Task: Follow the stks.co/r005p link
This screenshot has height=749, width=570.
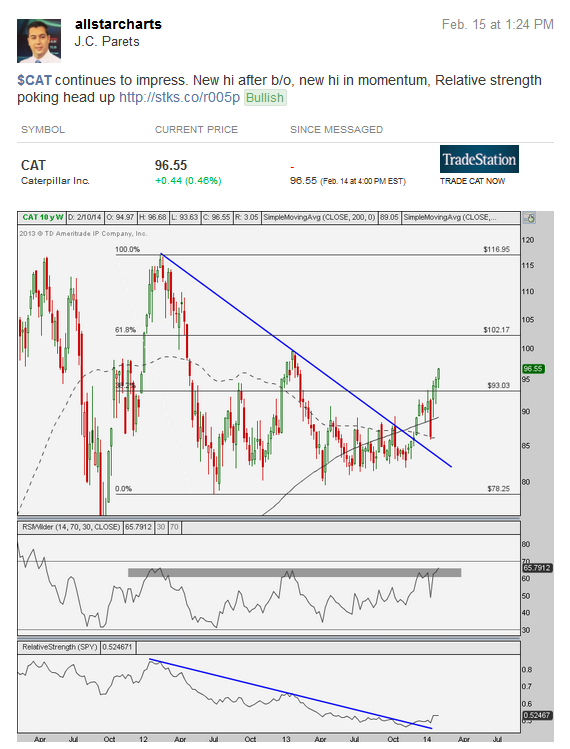Action: [x=179, y=97]
